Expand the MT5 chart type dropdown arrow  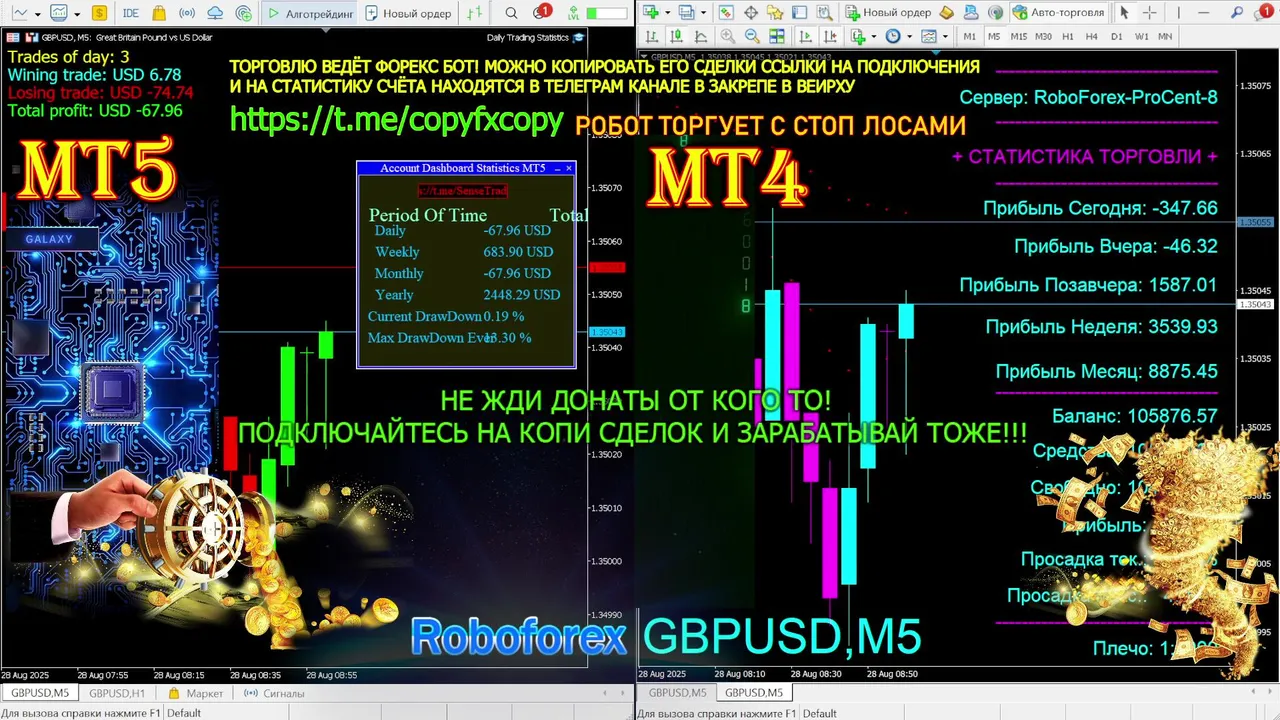click(x=38, y=14)
